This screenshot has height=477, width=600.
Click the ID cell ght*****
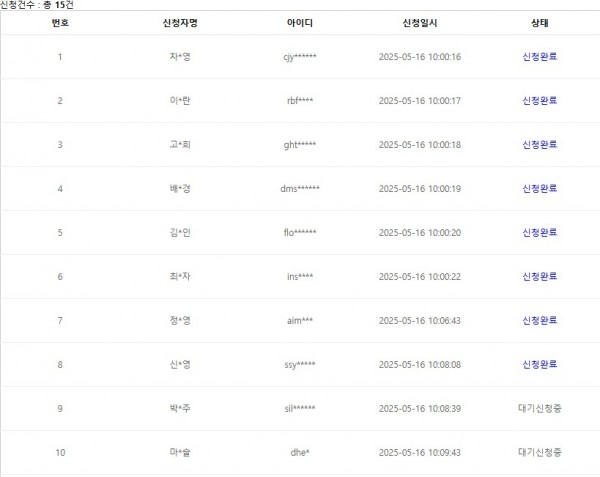[300, 145]
